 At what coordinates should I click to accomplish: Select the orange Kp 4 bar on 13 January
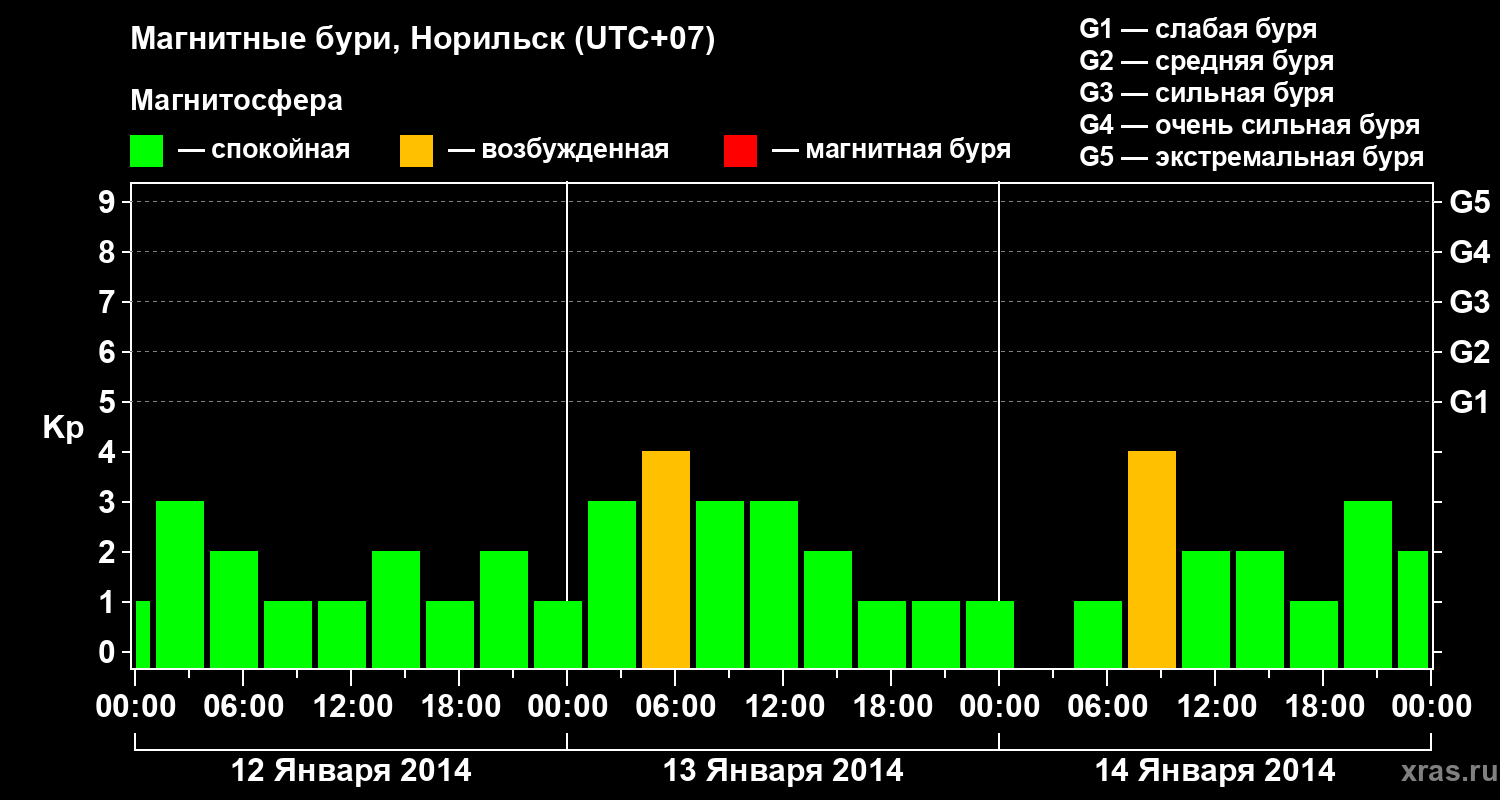666,559
